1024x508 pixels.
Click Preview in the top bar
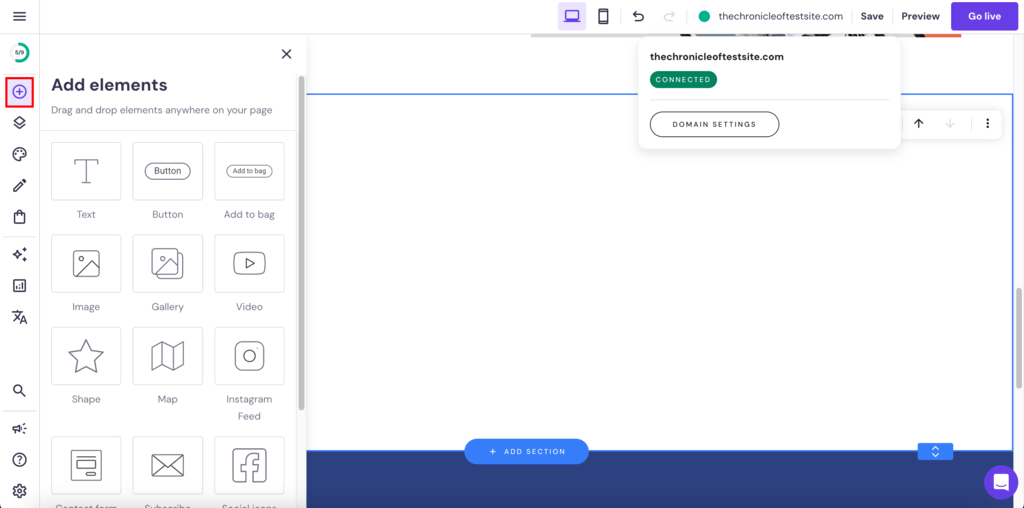(920, 16)
